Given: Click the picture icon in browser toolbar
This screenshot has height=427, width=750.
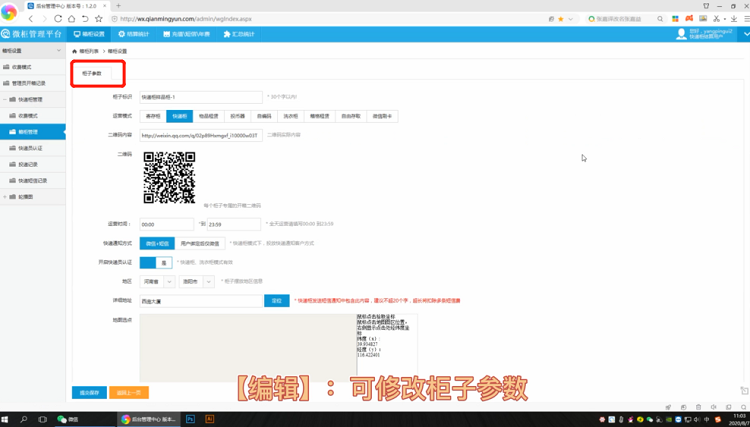Looking at the screenshot, I should [703, 19].
